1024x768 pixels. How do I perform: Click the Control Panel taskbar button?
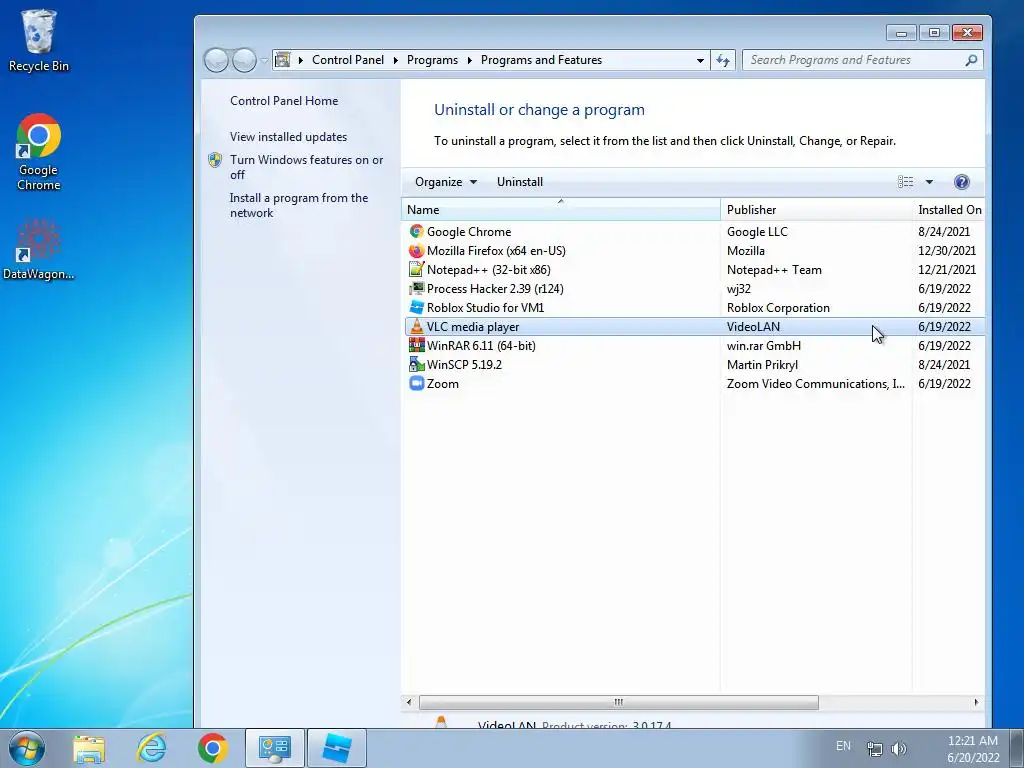[274, 748]
